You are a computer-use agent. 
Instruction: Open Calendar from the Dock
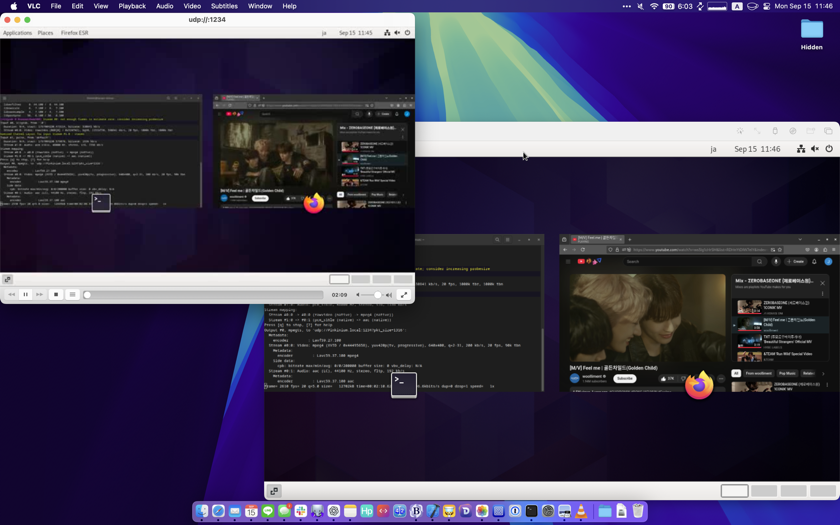(251, 511)
